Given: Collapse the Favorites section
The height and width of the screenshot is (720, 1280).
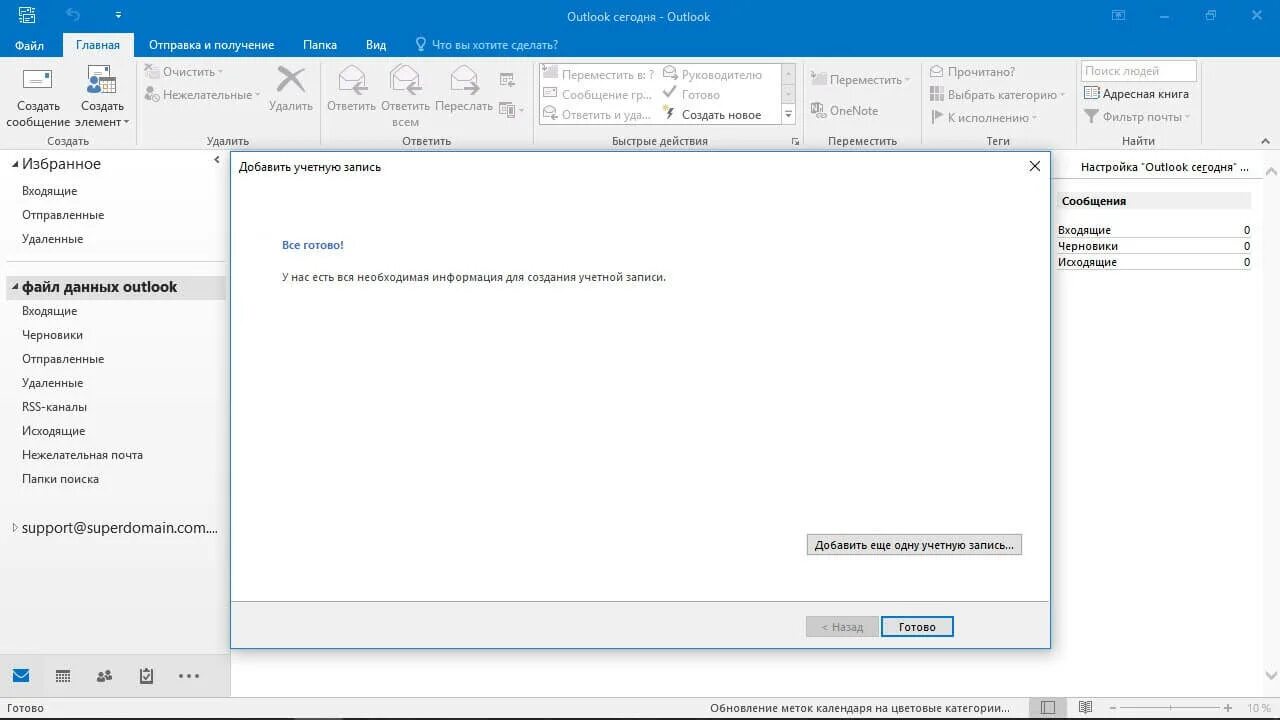Looking at the screenshot, I should (x=15, y=164).
